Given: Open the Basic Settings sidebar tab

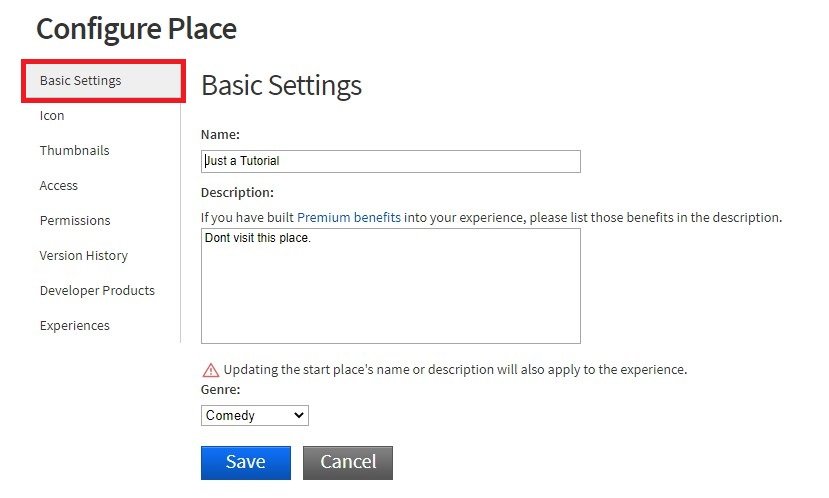Looking at the screenshot, I should pyautogui.click(x=81, y=81).
